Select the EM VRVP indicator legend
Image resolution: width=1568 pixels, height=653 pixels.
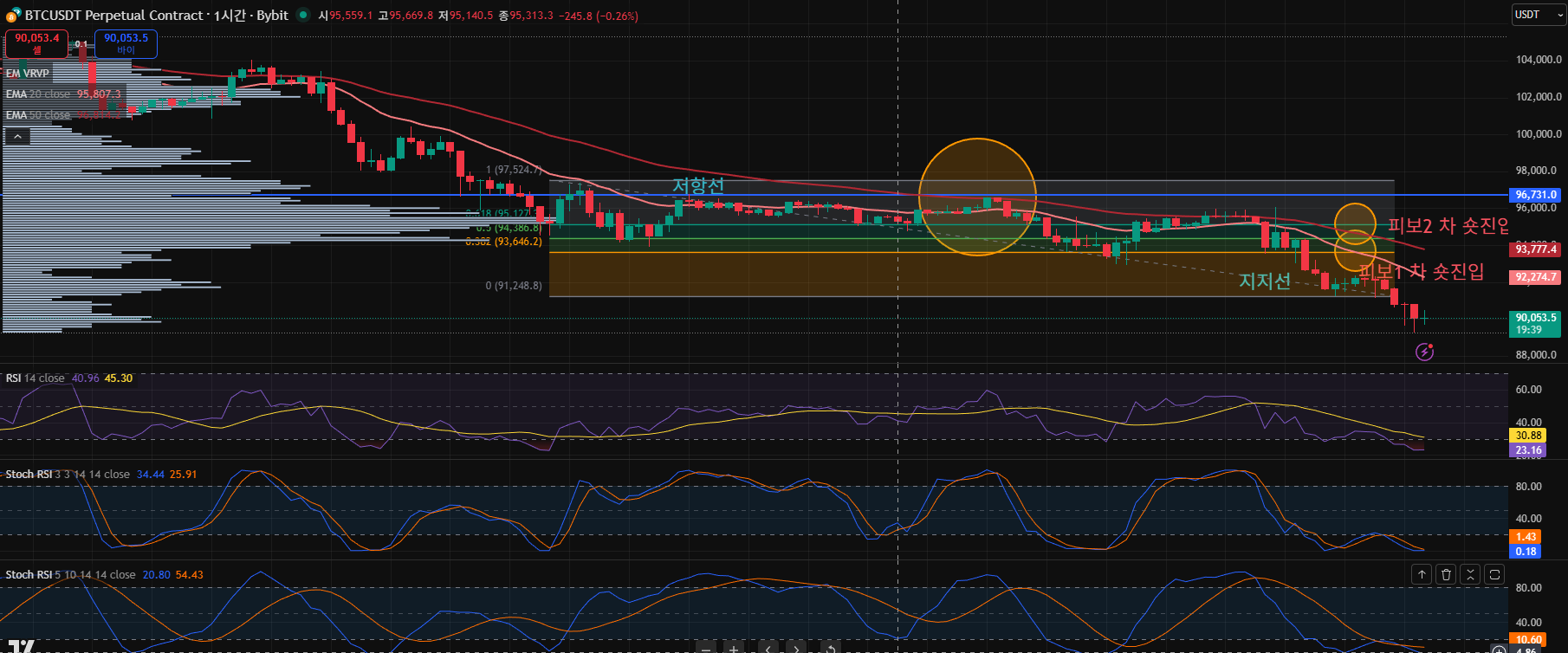pos(28,74)
